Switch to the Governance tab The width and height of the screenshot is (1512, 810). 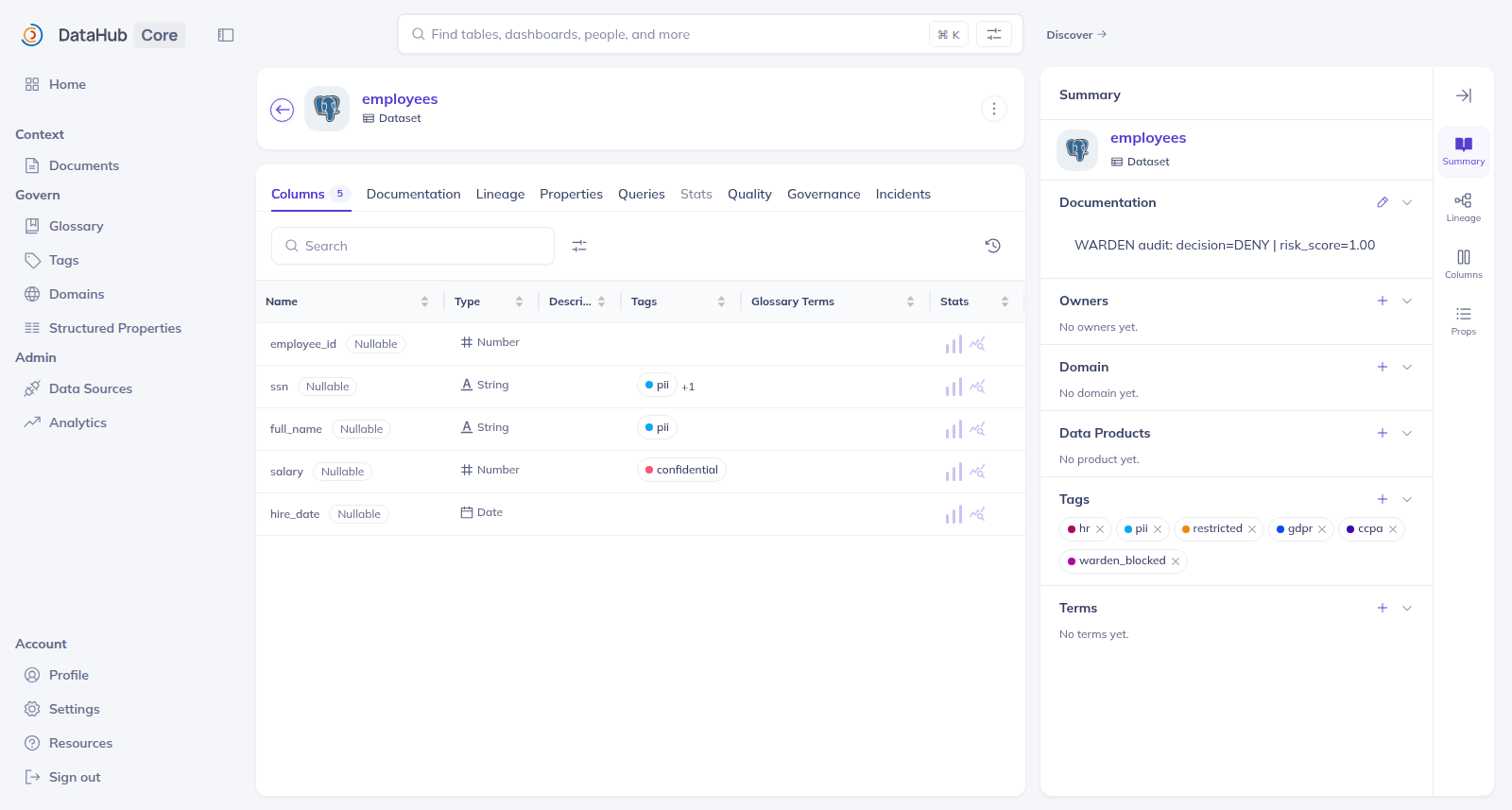[823, 194]
